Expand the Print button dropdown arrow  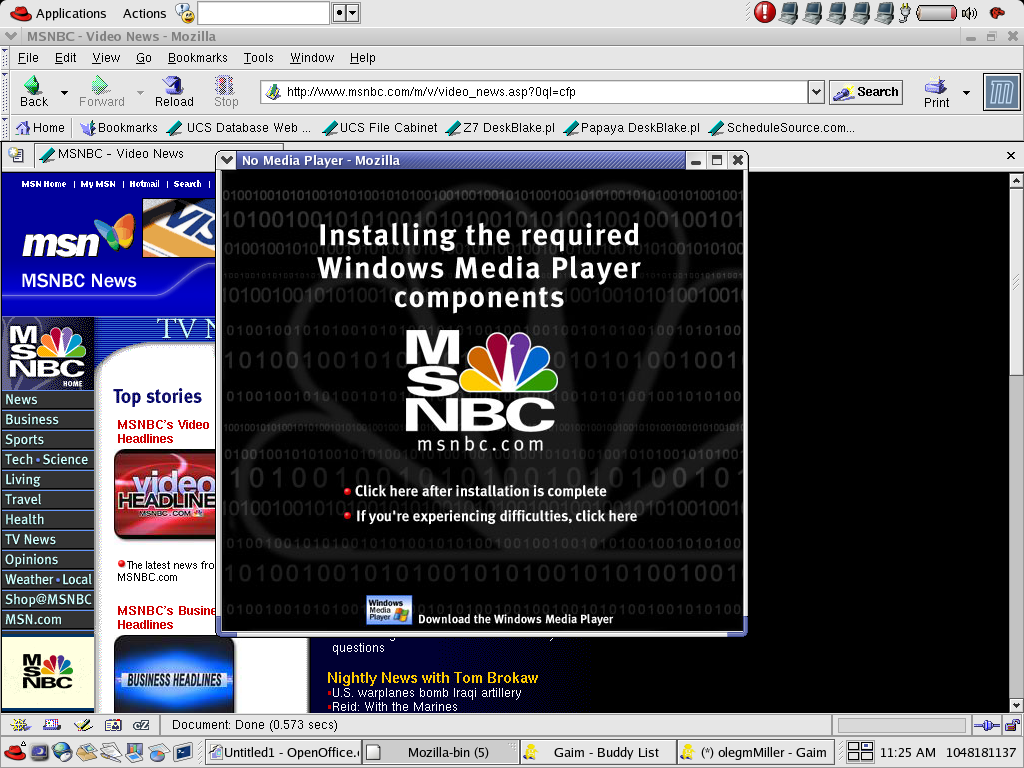pos(966,93)
